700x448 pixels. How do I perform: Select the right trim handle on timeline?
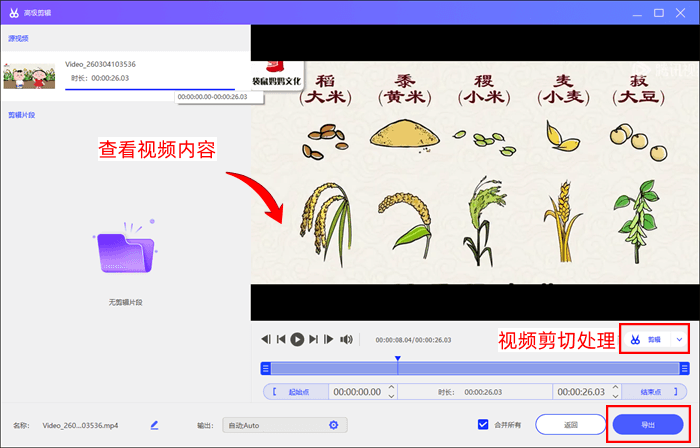click(x=684, y=369)
